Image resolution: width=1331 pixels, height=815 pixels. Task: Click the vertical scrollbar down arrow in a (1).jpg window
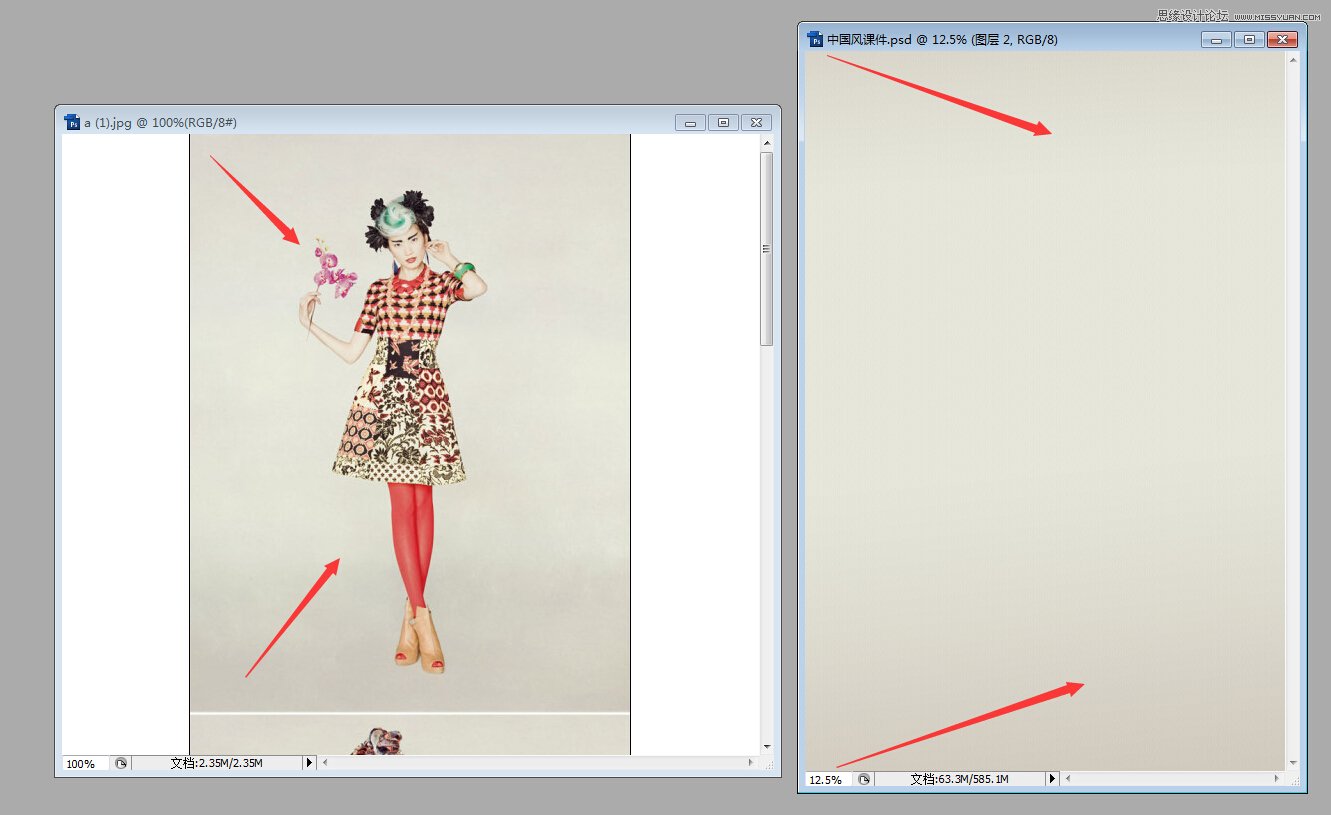767,747
